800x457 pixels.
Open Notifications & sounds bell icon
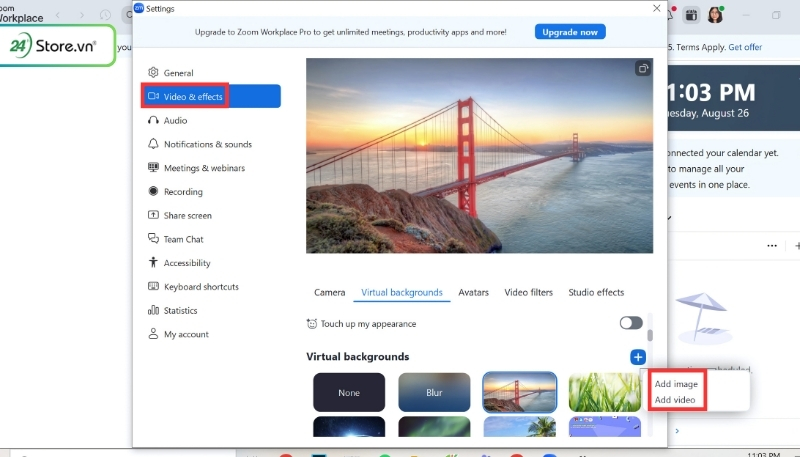153,144
